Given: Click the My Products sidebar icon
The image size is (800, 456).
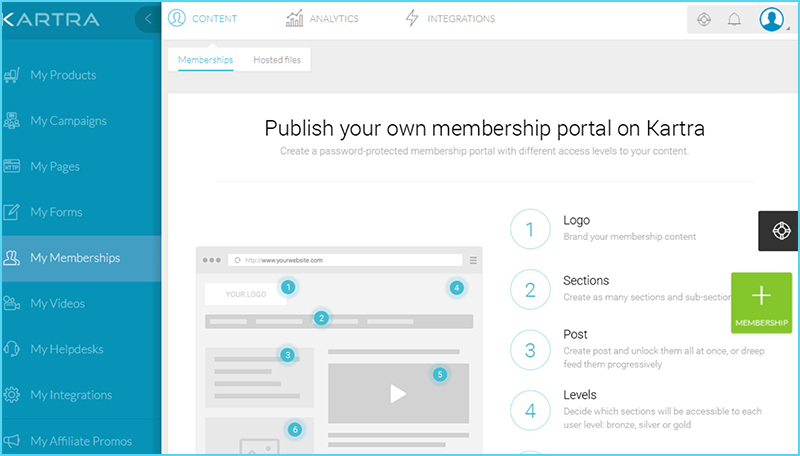Looking at the screenshot, I should pos(12,75).
